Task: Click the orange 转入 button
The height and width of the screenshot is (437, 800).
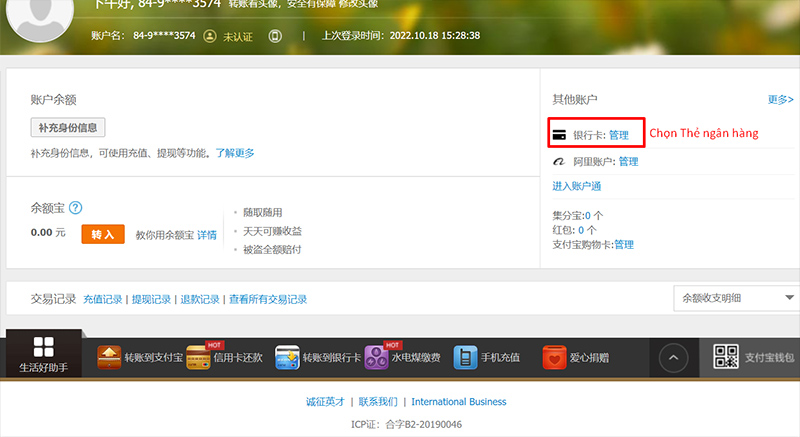Action: tap(103, 234)
